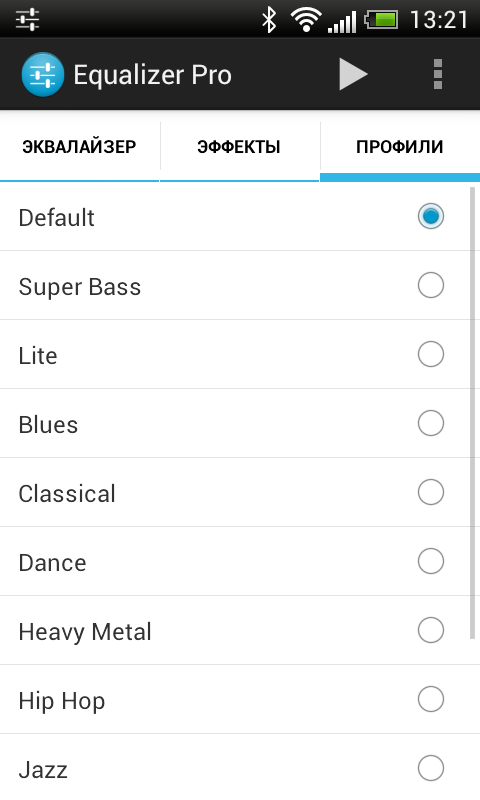Viewport: 480px width, 800px height.
Task: Open the three-dot overflow menu
Action: [438, 74]
